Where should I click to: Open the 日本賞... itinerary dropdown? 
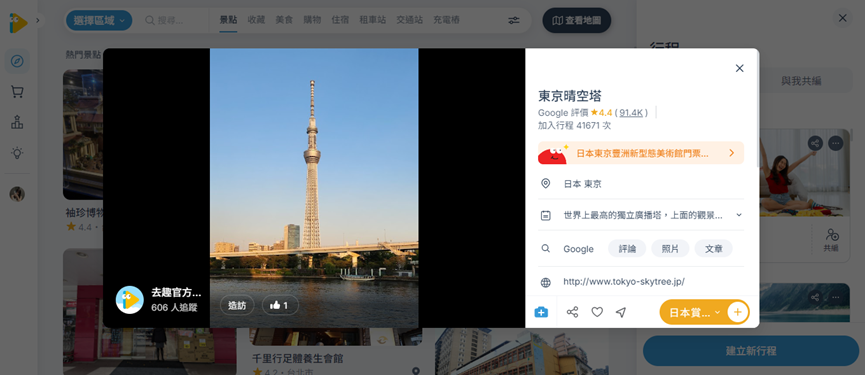[x=694, y=312]
